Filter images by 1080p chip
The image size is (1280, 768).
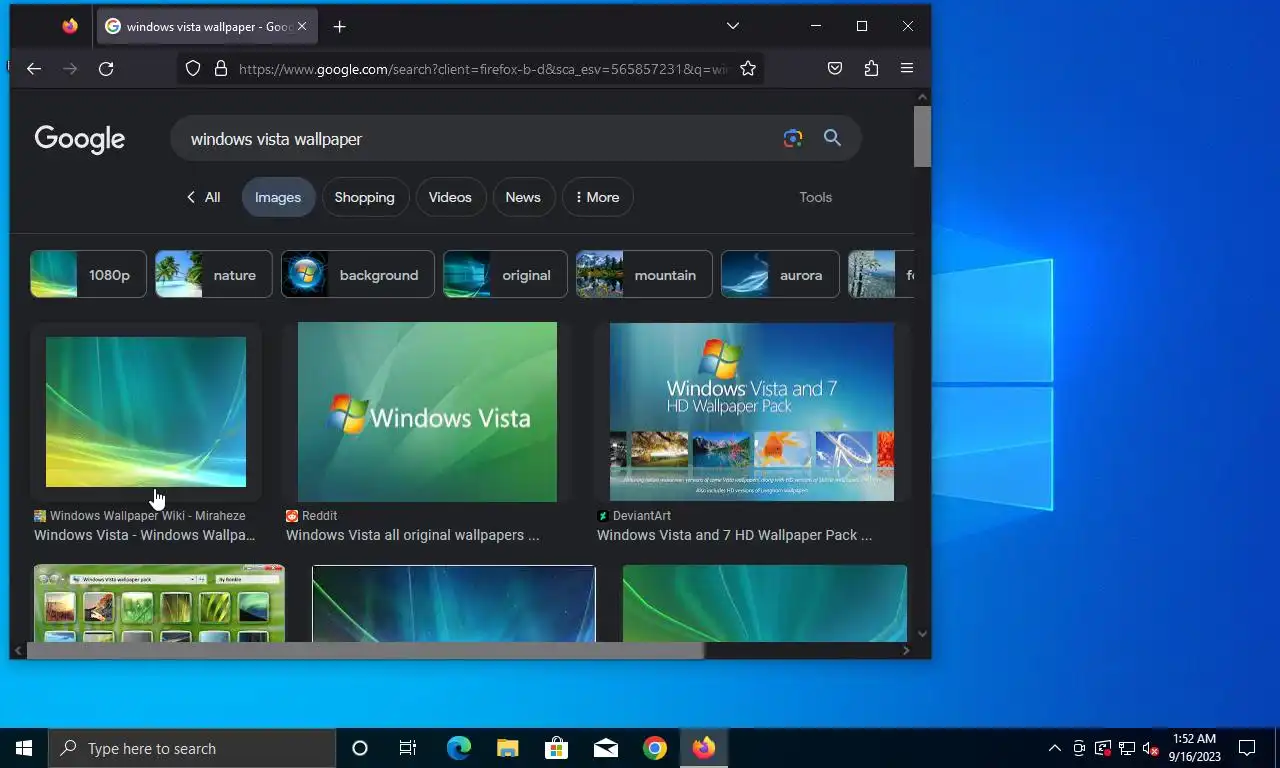point(88,275)
